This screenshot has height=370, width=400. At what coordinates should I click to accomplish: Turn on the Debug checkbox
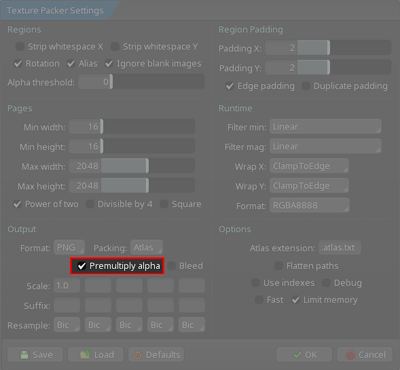tap(326, 283)
